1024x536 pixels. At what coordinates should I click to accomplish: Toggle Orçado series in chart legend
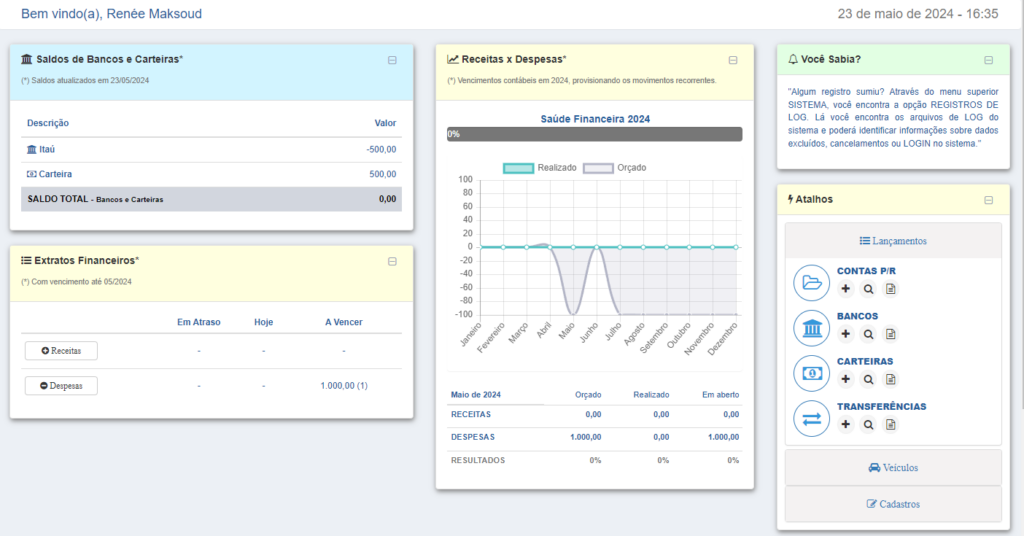click(x=615, y=168)
